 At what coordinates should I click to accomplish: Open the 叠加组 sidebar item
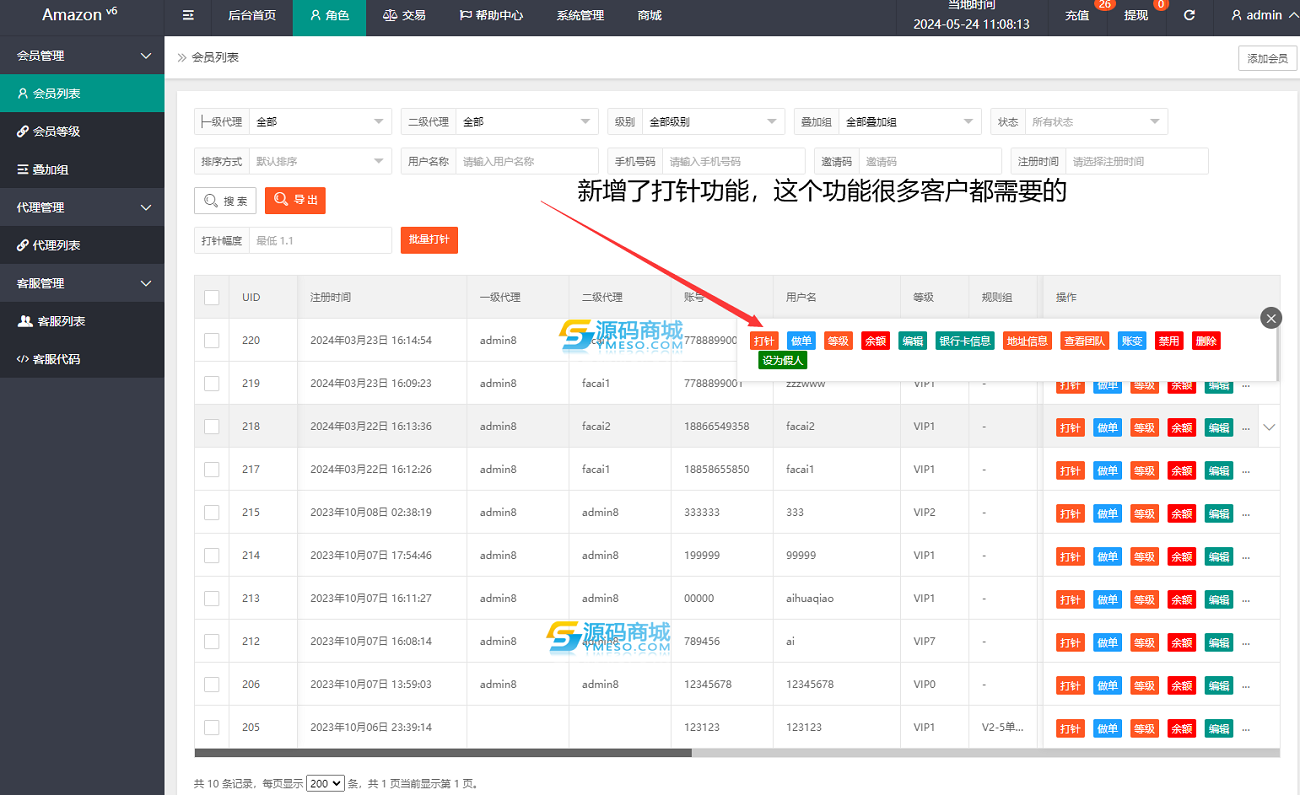(x=82, y=169)
